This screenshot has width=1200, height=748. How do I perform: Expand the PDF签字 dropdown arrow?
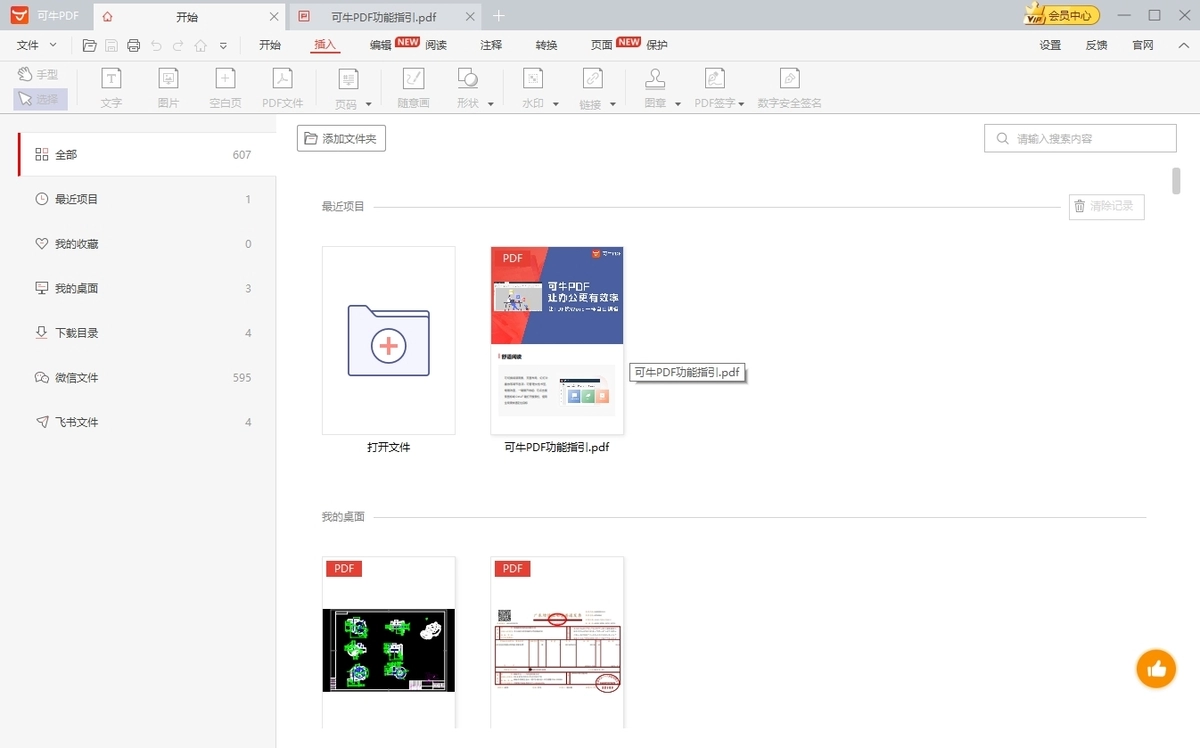pyautogui.click(x=742, y=104)
